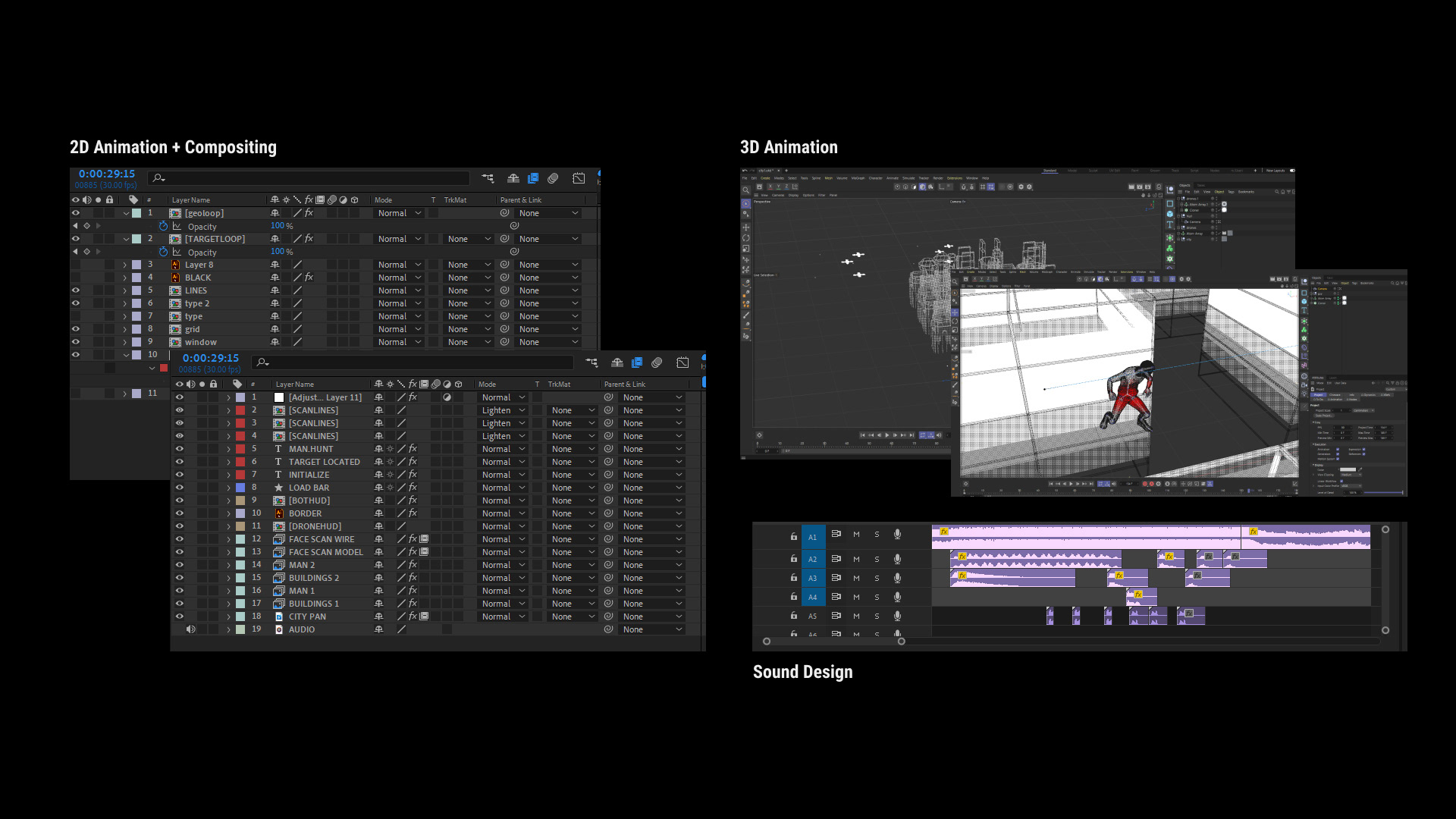The height and width of the screenshot is (819, 1456).
Task: Expand the CITY PAN layer properties
Action: [x=228, y=617]
